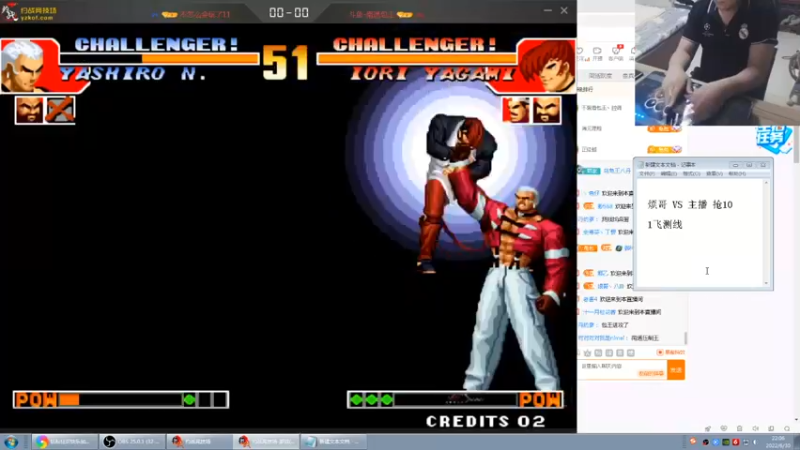The width and height of the screenshot is (800, 450).
Task: Focus the chat message input field
Action: tap(622, 369)
